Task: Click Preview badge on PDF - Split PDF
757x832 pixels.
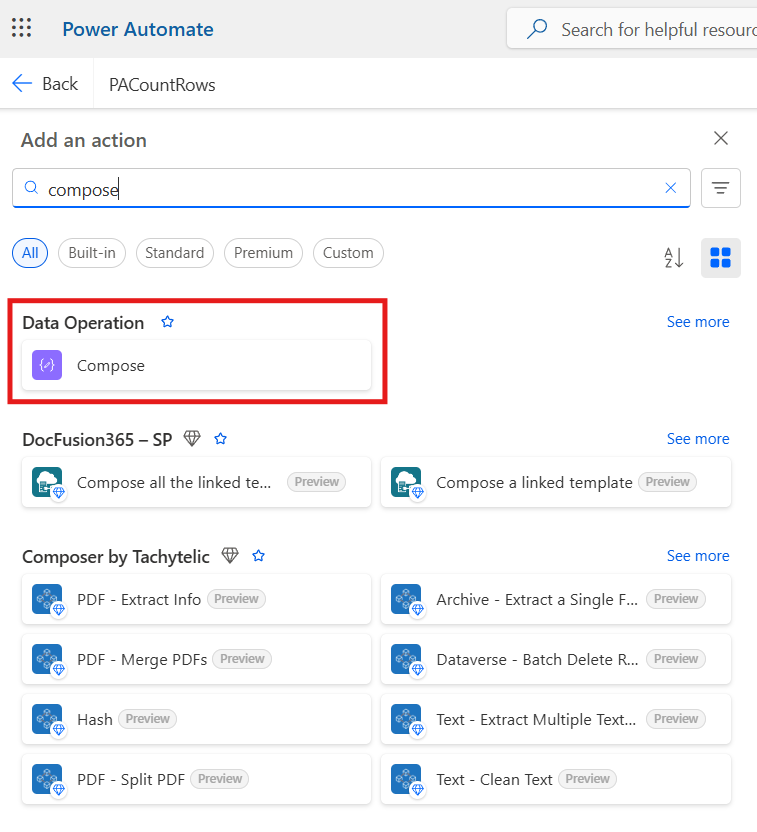Action: pos(220,779)
